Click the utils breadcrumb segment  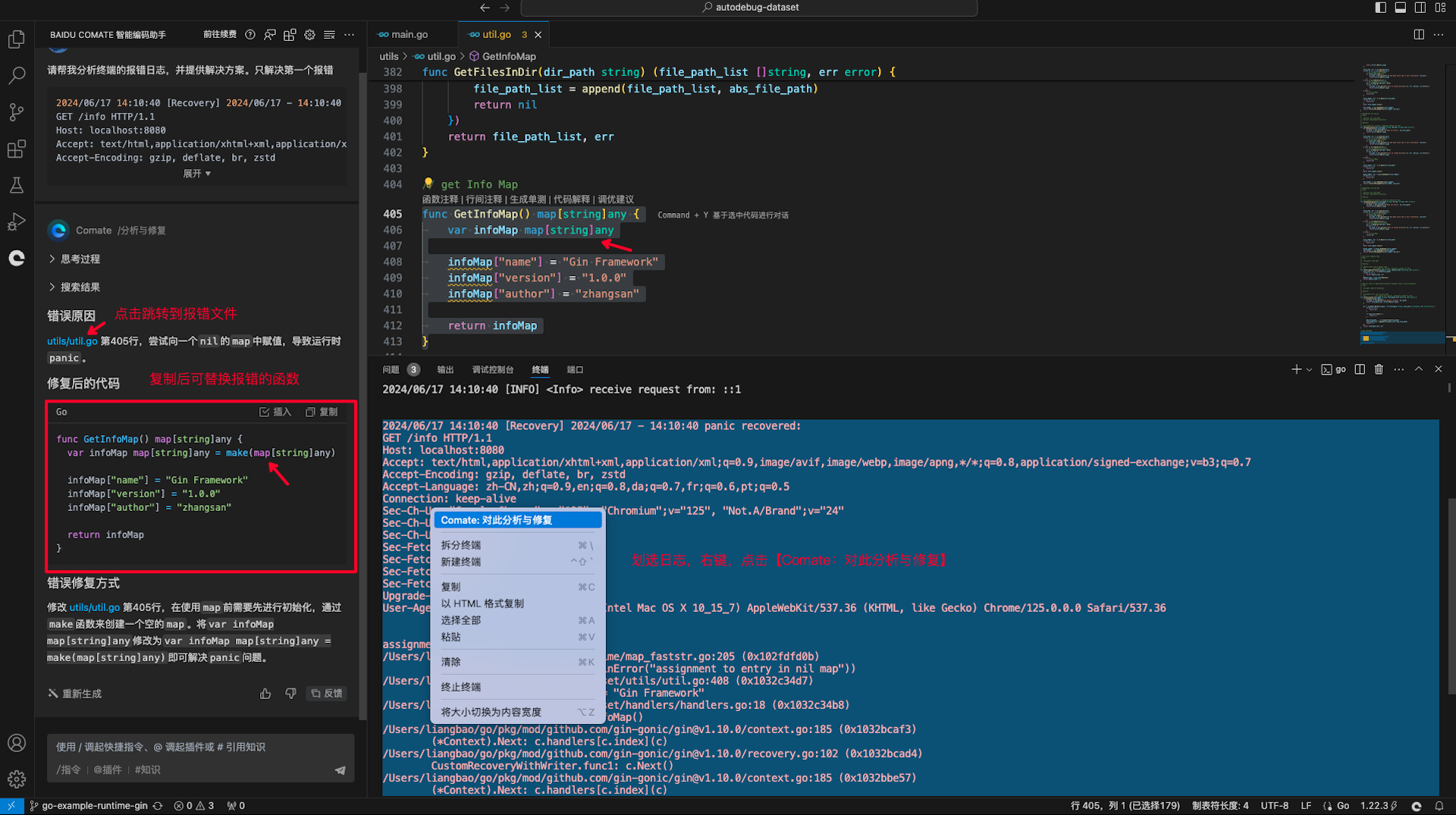point(389,56)
